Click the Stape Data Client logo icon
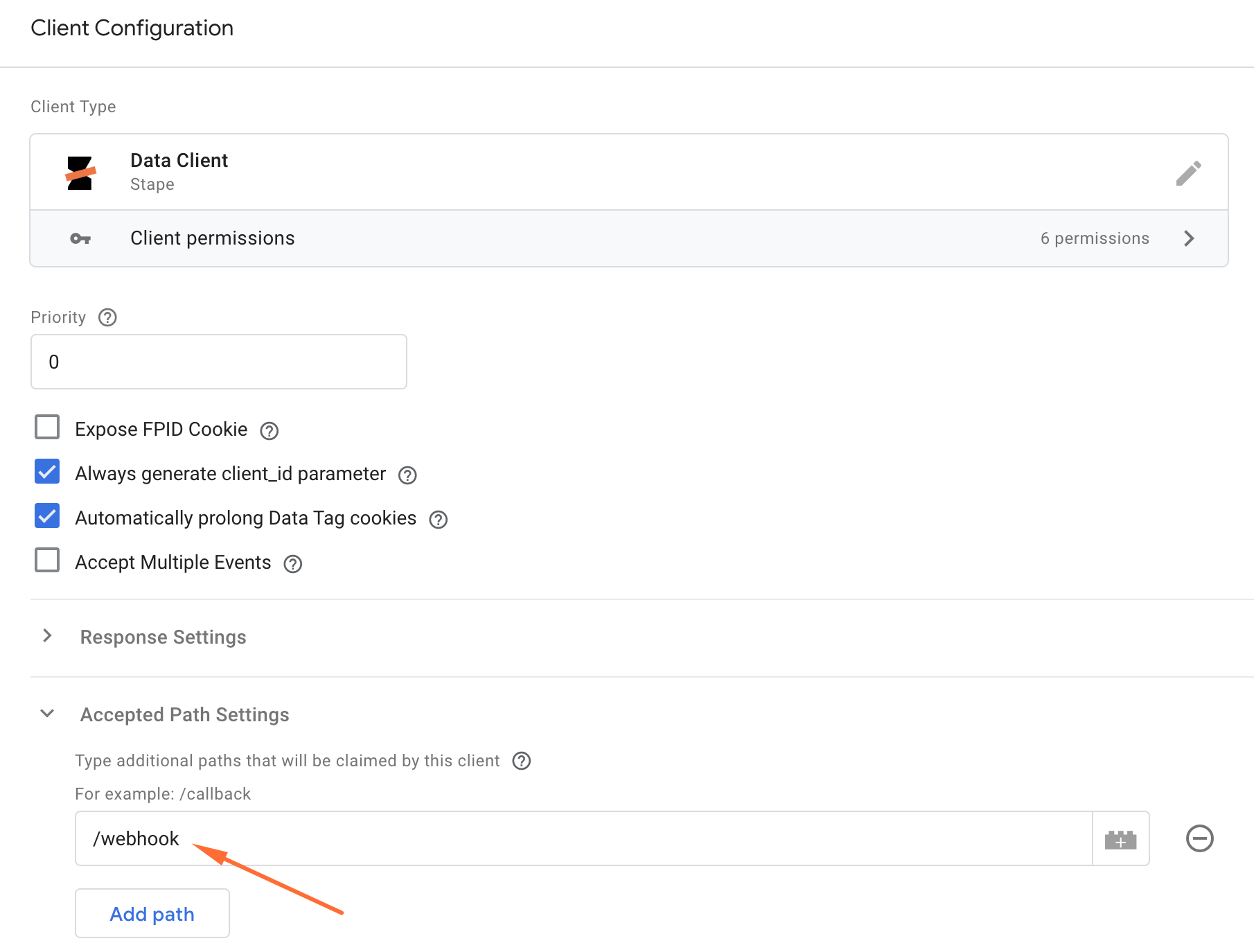This screenshot has height=952, width=1254. point(80,173)
